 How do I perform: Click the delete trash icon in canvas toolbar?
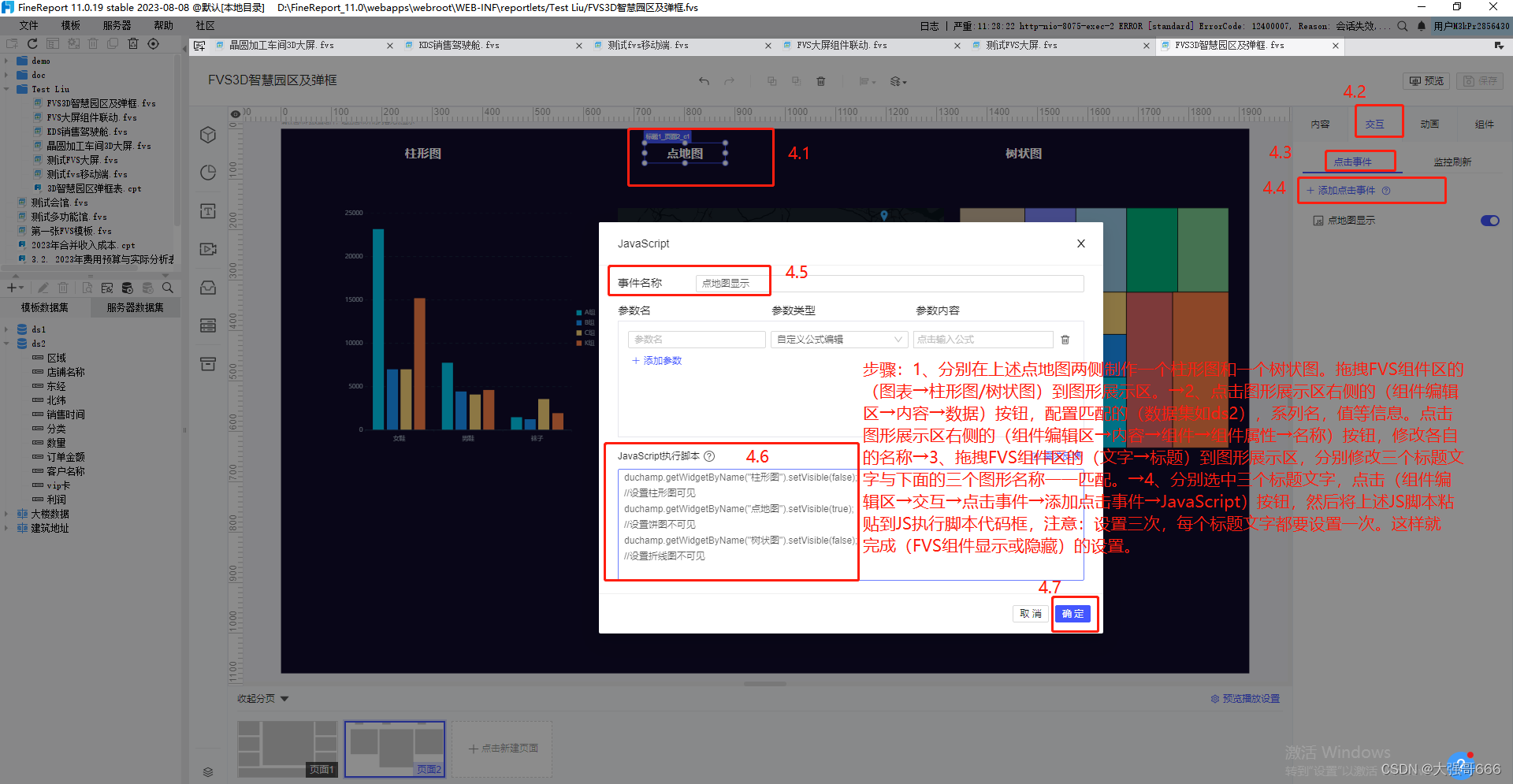click(x=820, y=81)
